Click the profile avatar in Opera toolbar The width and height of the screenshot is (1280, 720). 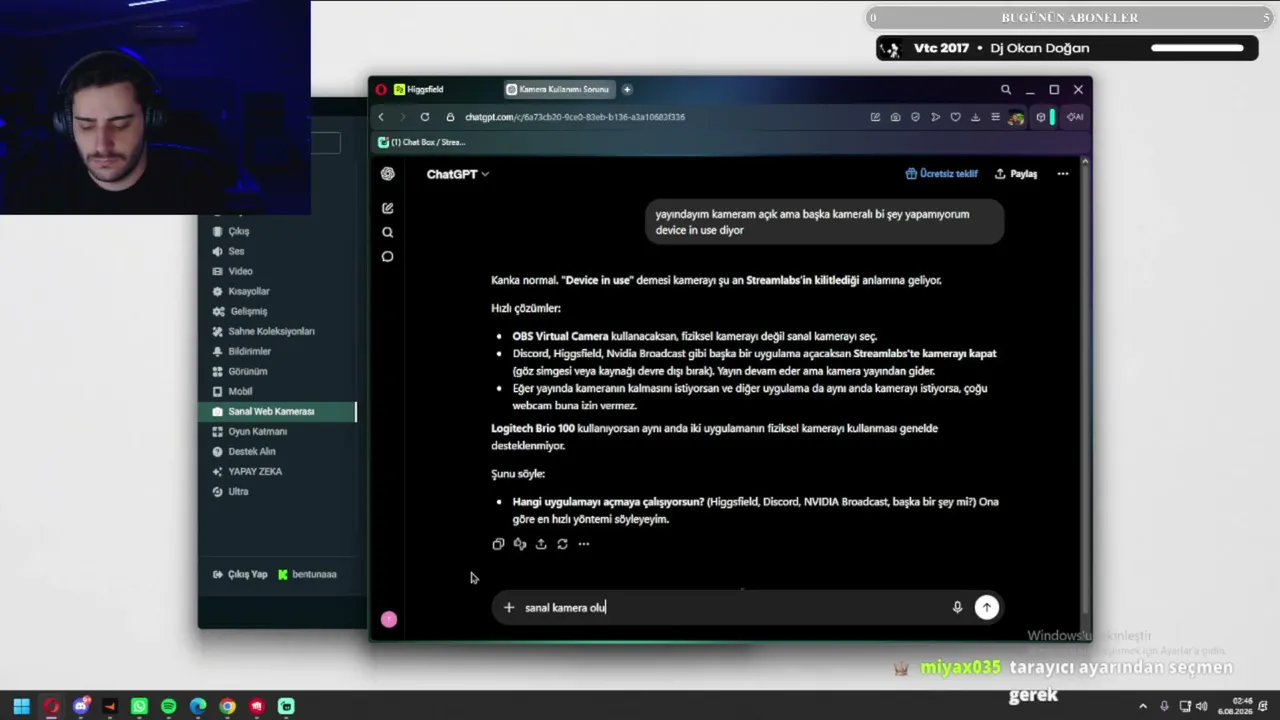point(1016,117)
